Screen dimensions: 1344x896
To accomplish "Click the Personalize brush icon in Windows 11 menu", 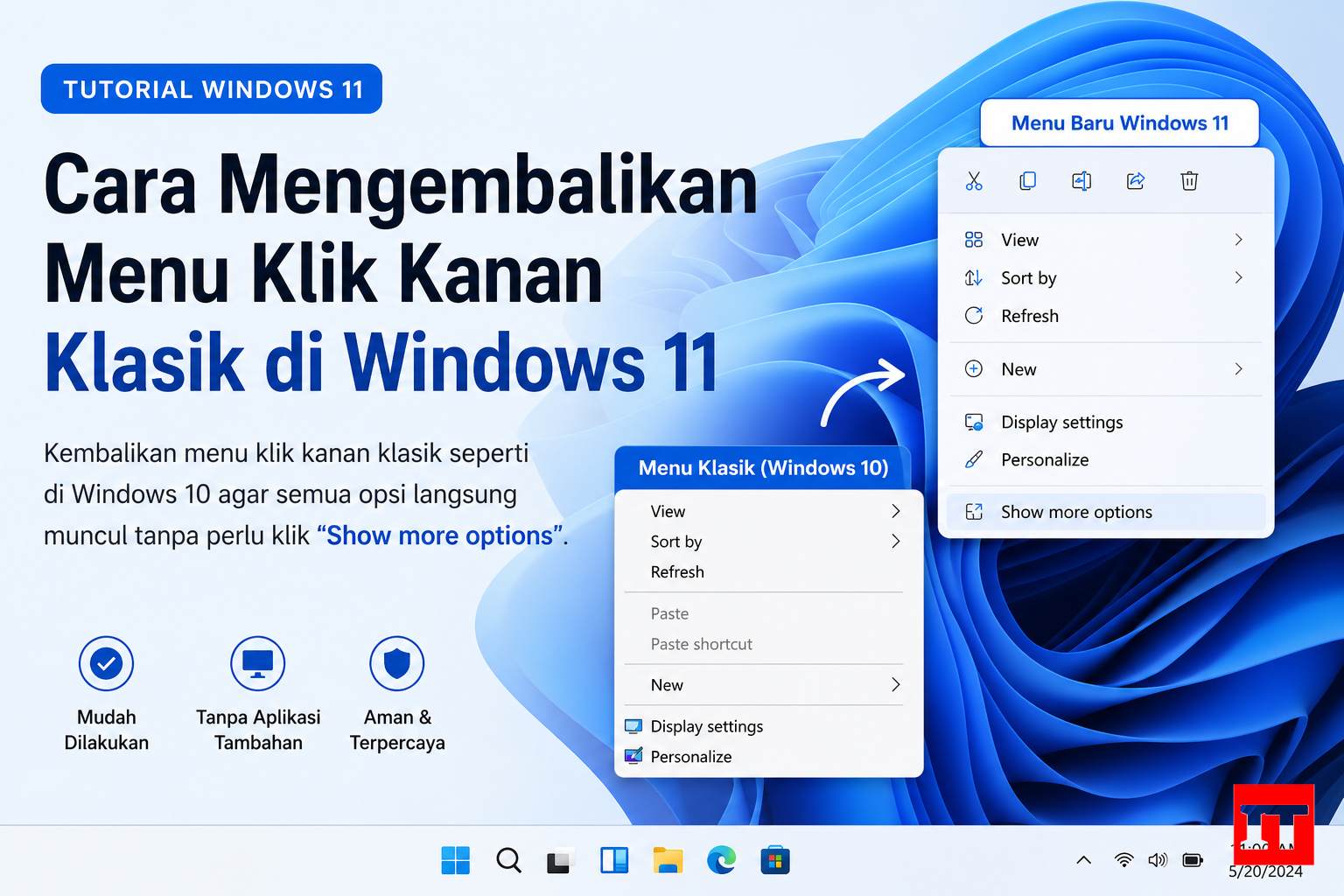I will (974, 459).
